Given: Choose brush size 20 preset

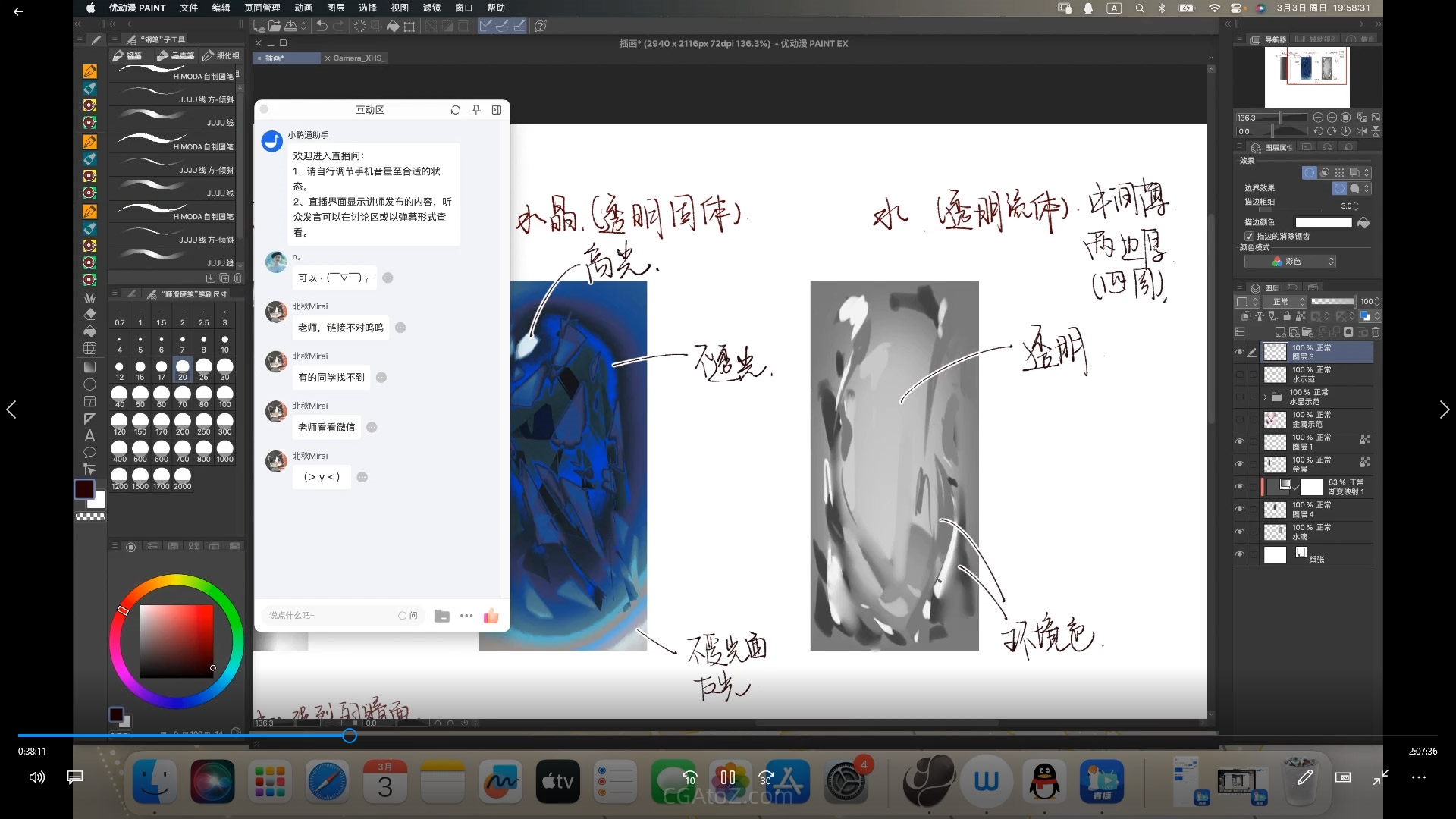Looking at the screenshot, I should (x=182, y=369).
